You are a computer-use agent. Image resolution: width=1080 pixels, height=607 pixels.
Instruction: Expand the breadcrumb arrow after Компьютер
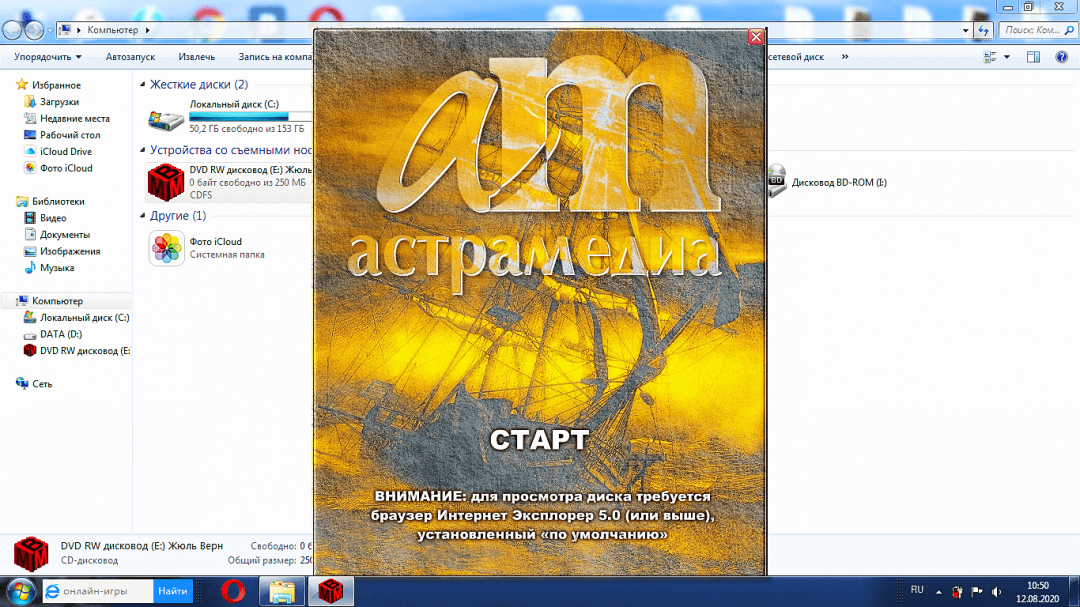[x=147, y=30]
